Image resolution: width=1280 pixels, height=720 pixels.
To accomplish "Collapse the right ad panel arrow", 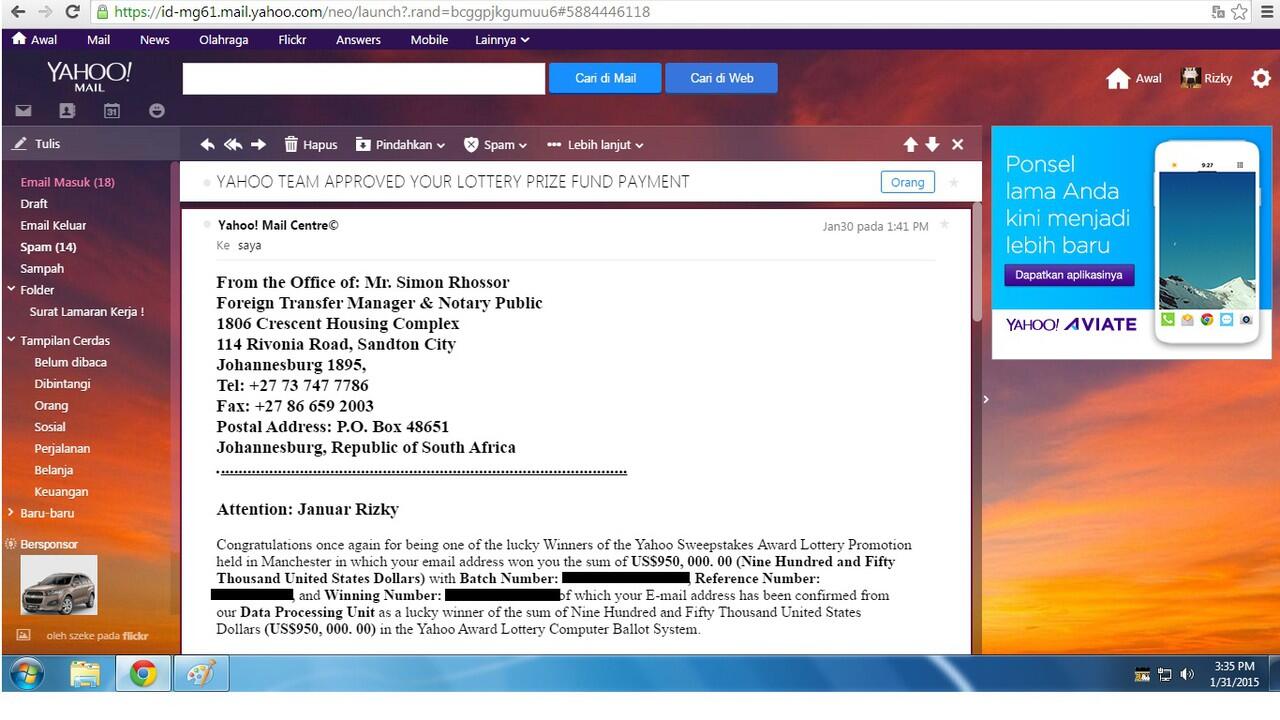I will tap(985, 399).
